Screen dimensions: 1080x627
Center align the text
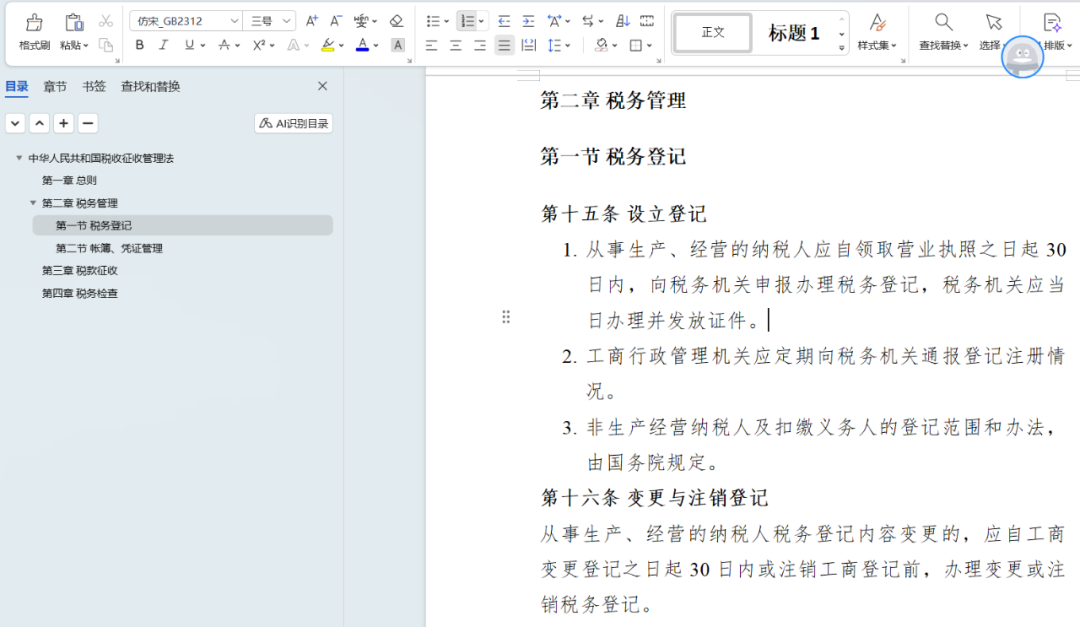[455, 45]
